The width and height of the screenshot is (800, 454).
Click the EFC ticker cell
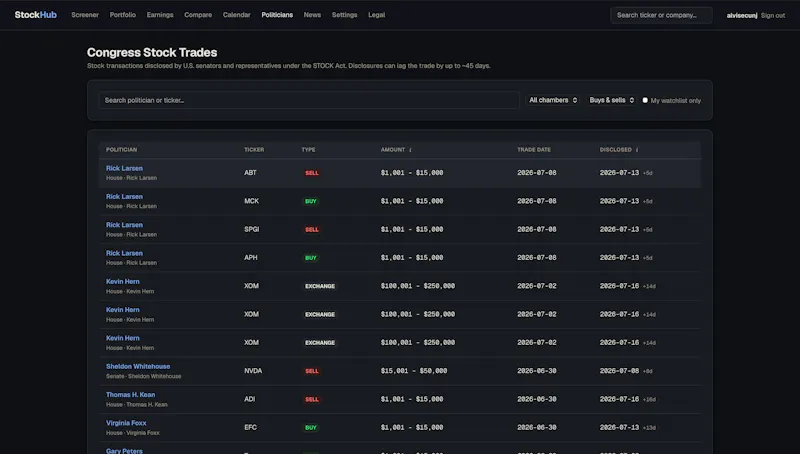tap(251, 427)
